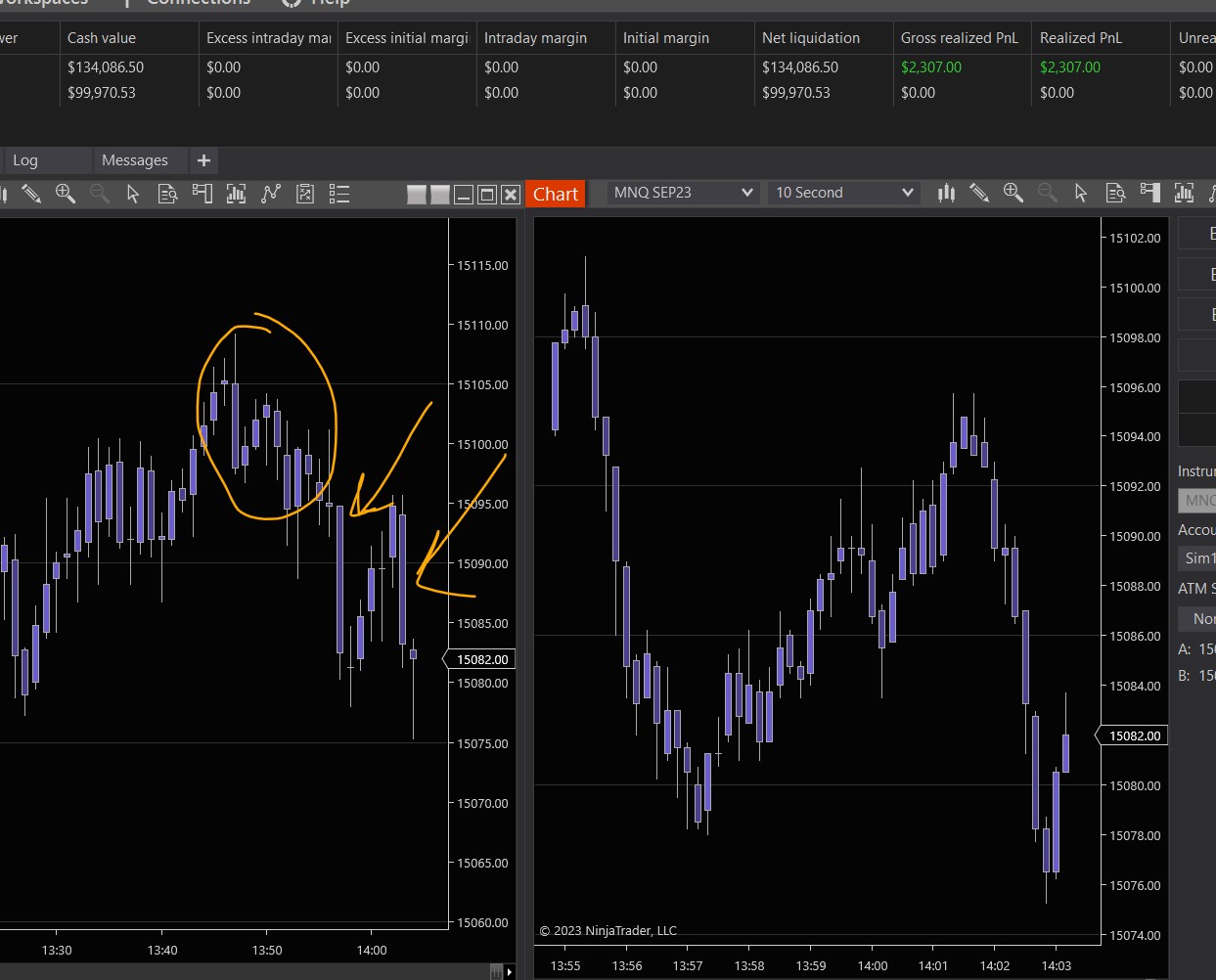Minimize the left chart window
Screen dimensions: 1216x980
pyautogui.click(x=464, y=195)
